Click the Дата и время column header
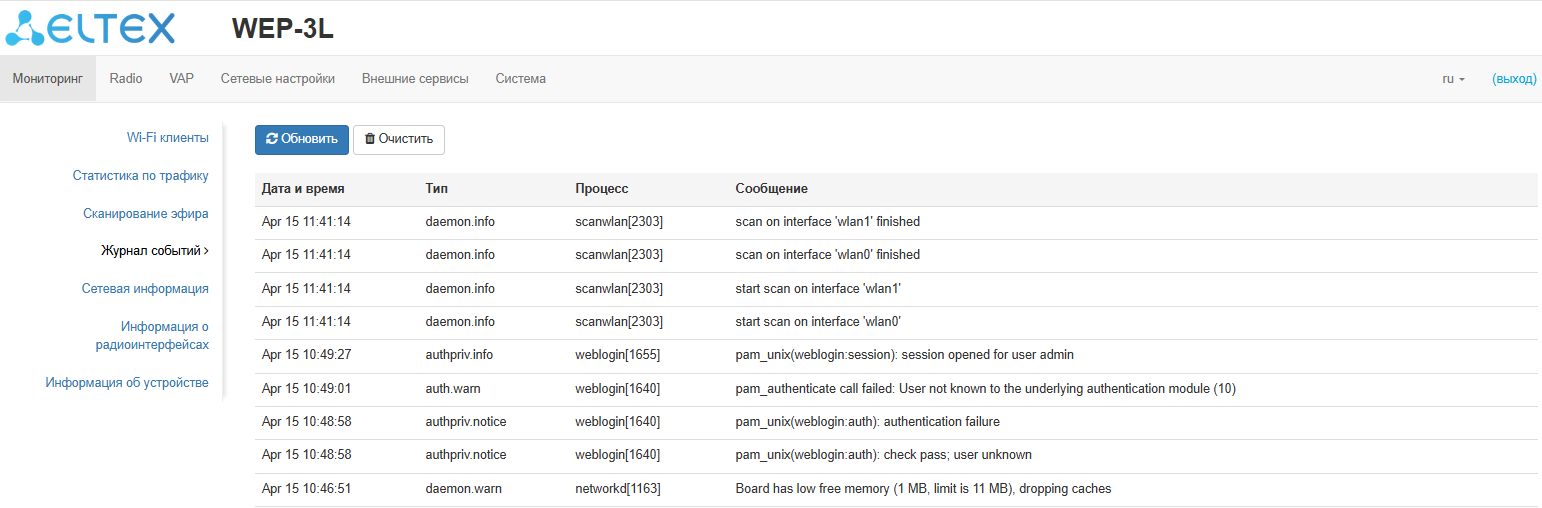The image size is (1542, 508). (x=303, y=189)
